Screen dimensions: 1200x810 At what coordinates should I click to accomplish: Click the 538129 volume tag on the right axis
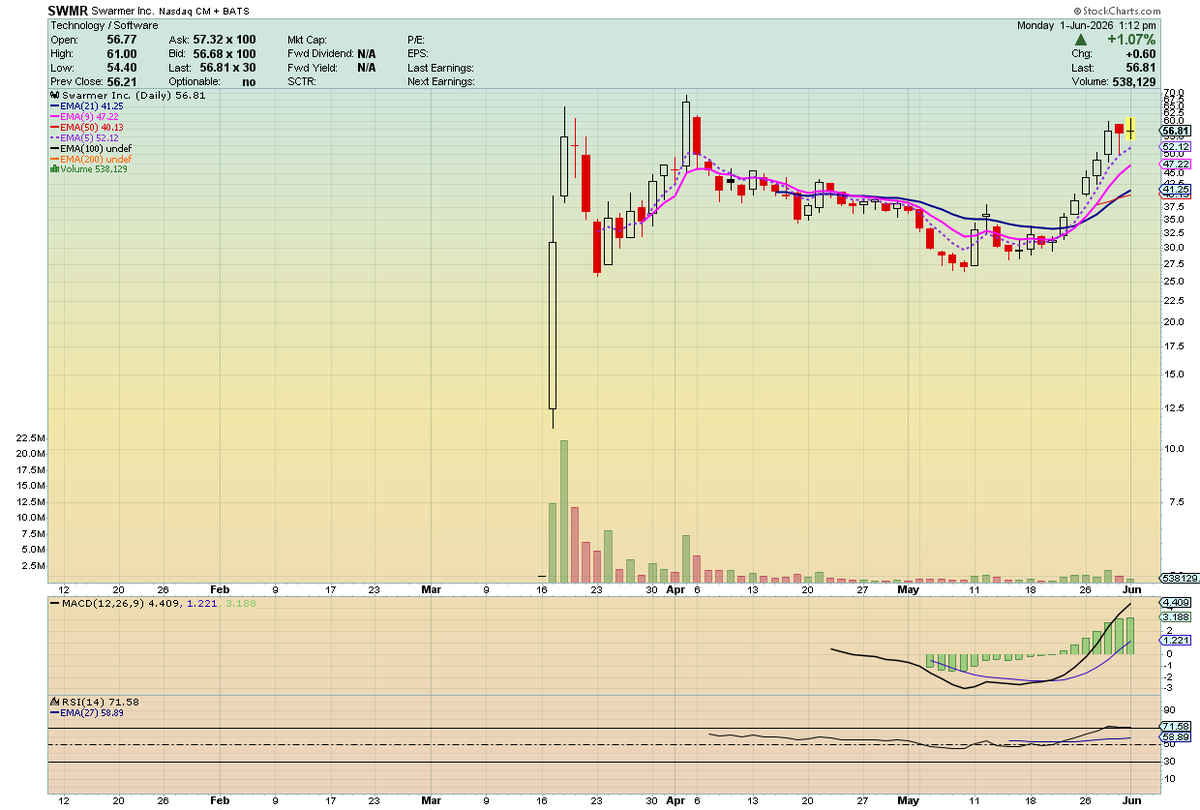coord(1178,578)
